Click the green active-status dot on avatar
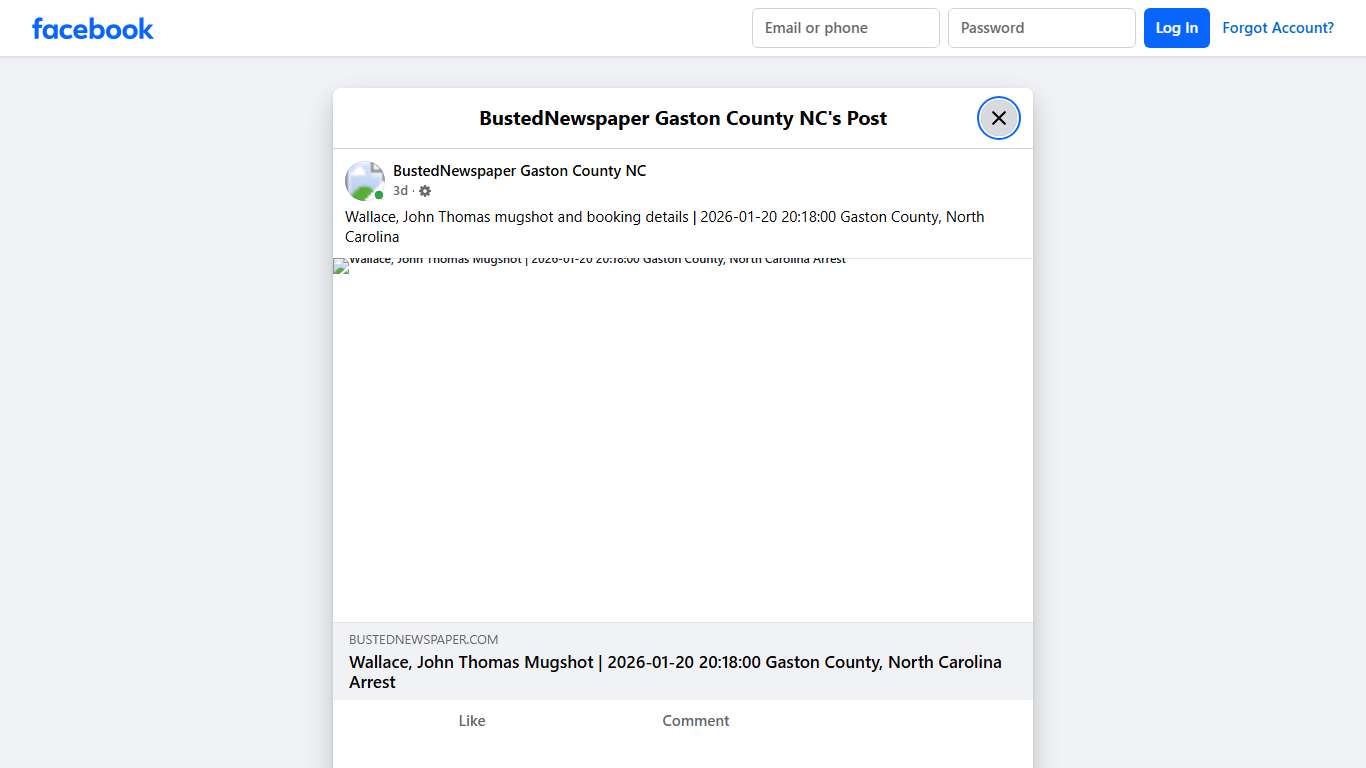The width and height of the screenshot is (1366, 768). click(x=377, y=194)
